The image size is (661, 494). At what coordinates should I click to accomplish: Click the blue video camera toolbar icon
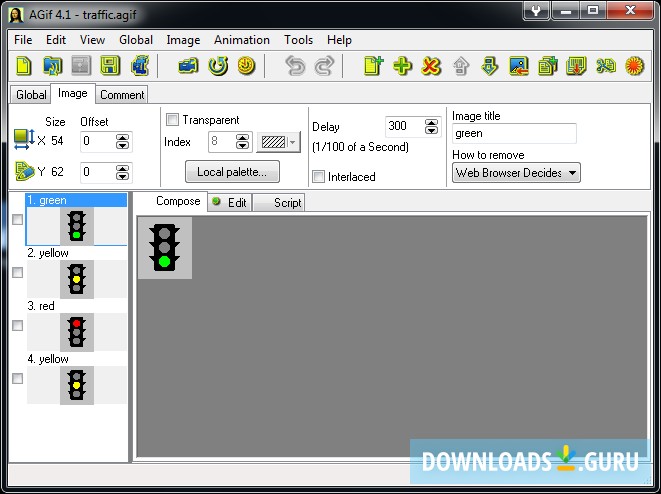(x=188, y=66)
